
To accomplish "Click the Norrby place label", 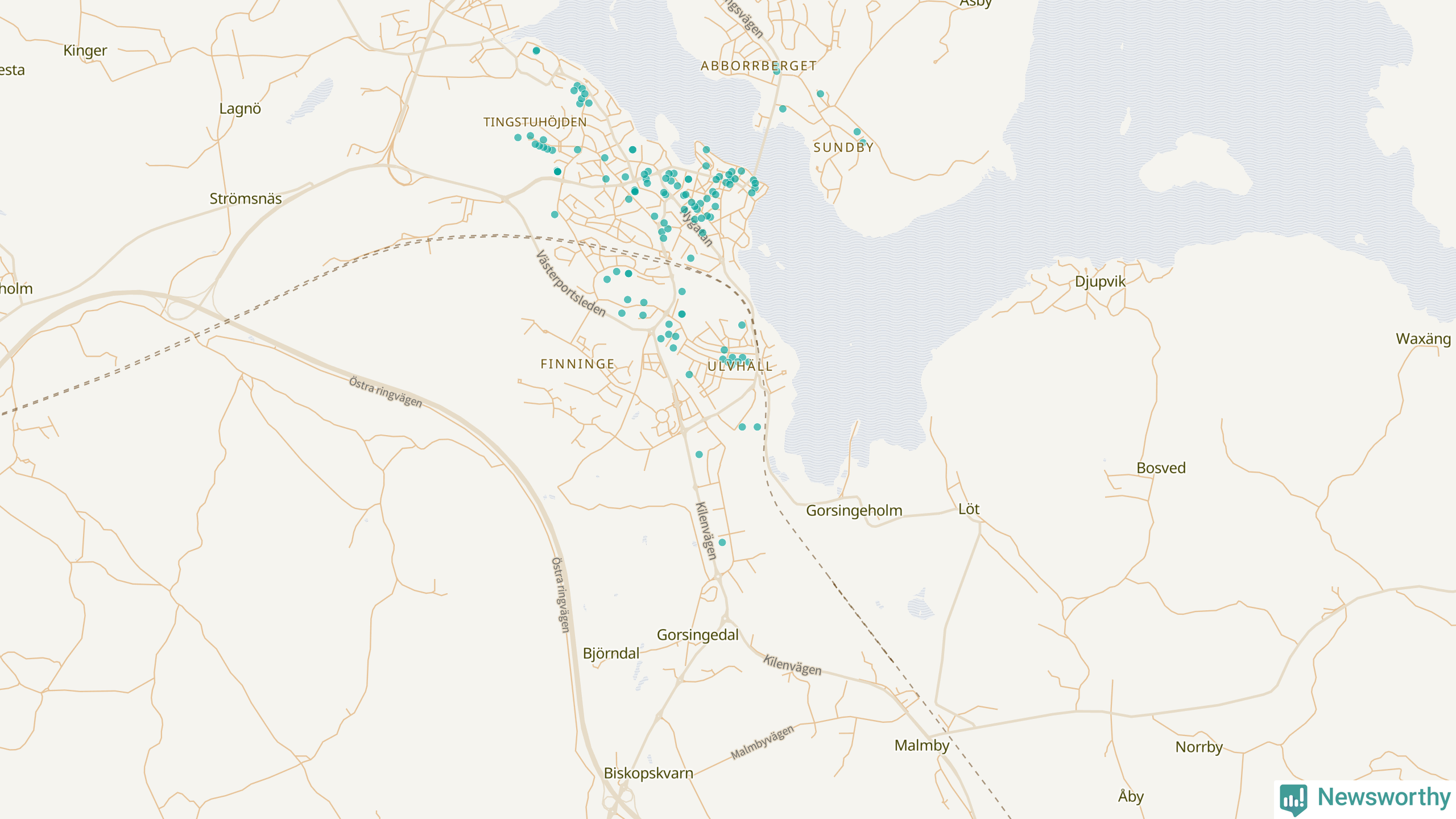I will pyautogui.click(x=1199, y=747).
